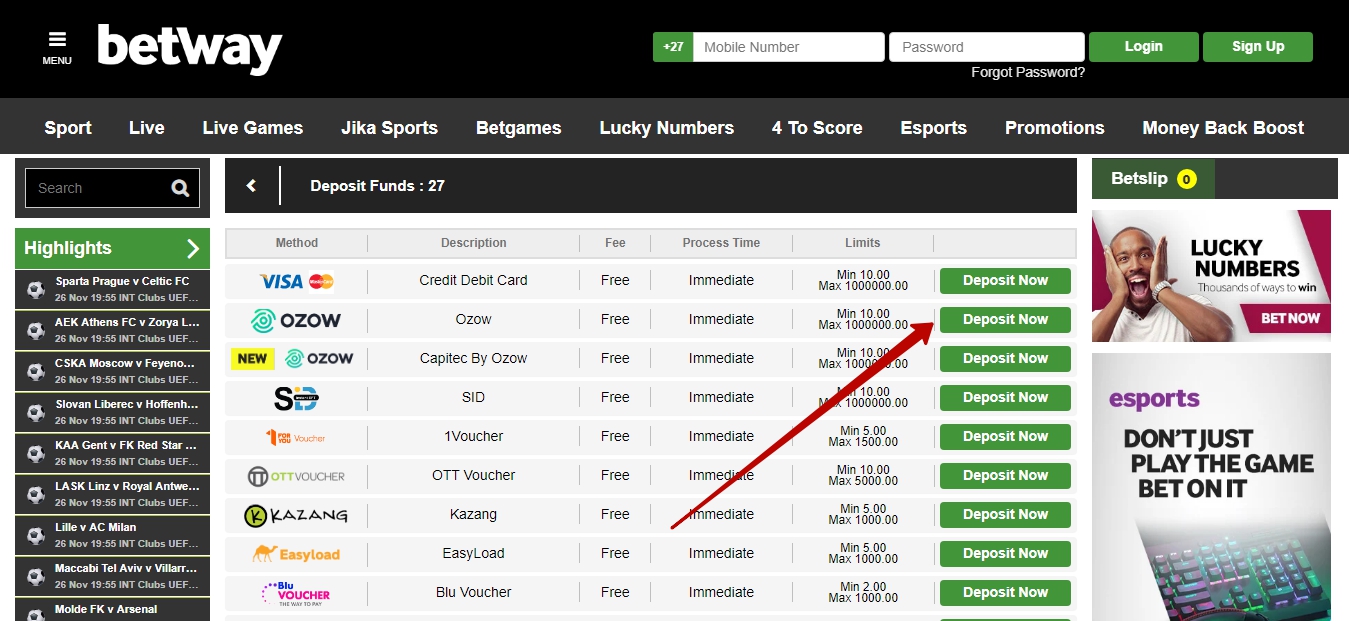The height and width of the screenshot is (621, 1349).
Task: Select Betgames in navigation
Action: (x=518, y=128)
